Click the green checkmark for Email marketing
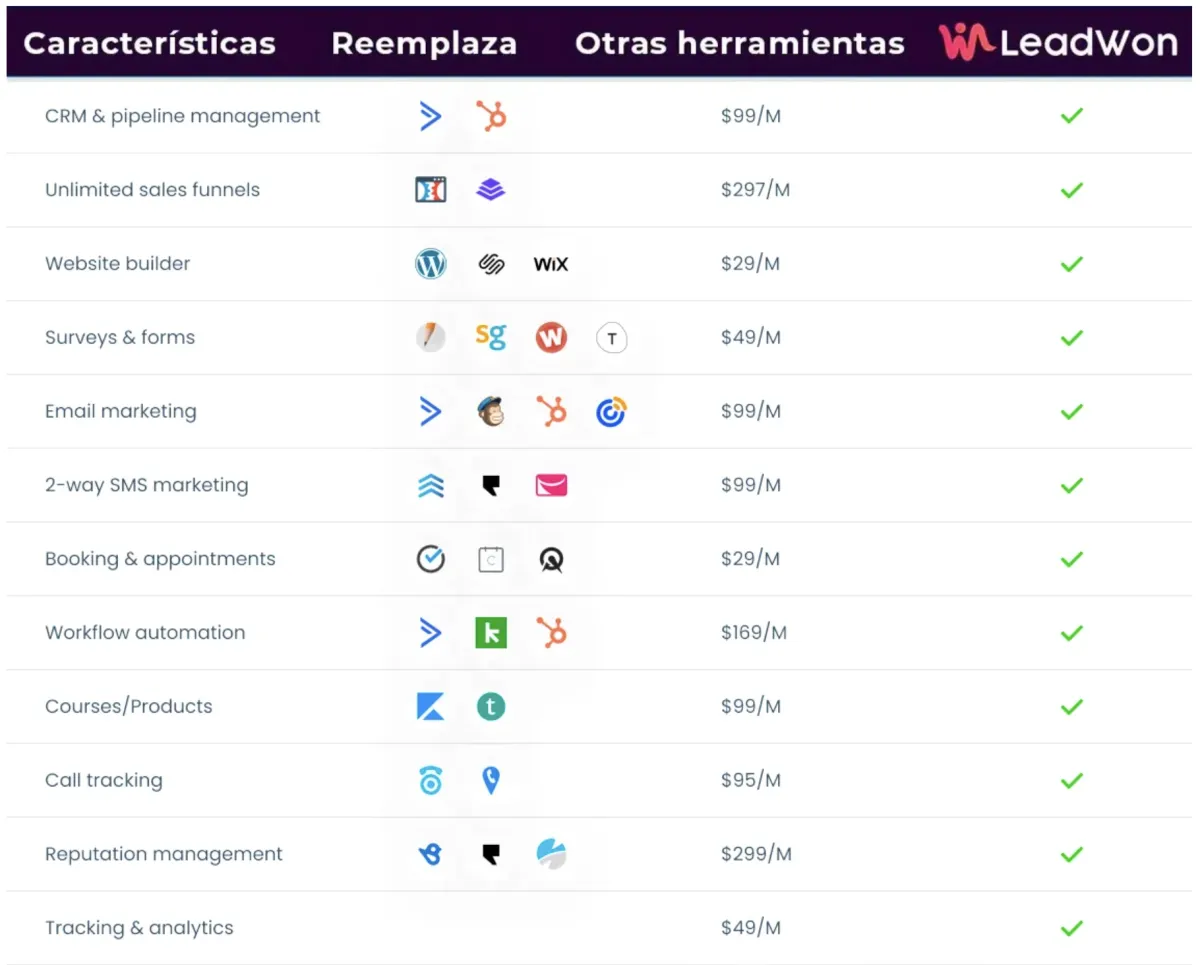Screen dimensions: 1200x965 tap(1072, 411)
